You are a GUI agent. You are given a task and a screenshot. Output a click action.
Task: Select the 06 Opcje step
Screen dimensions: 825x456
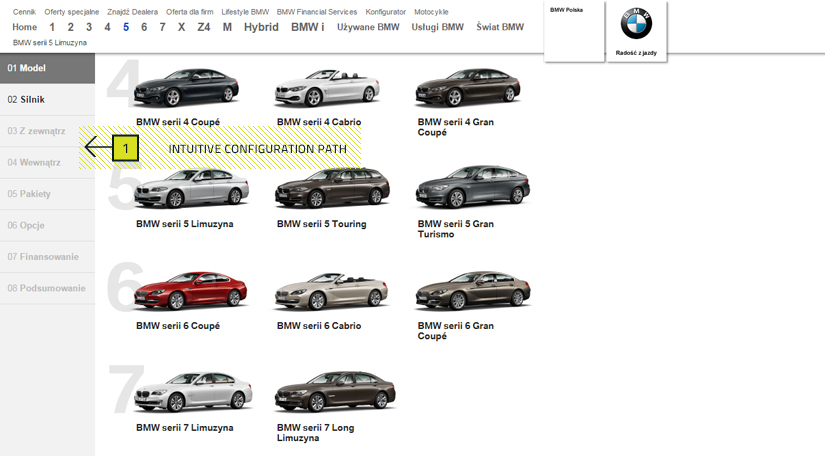(47, 225)
